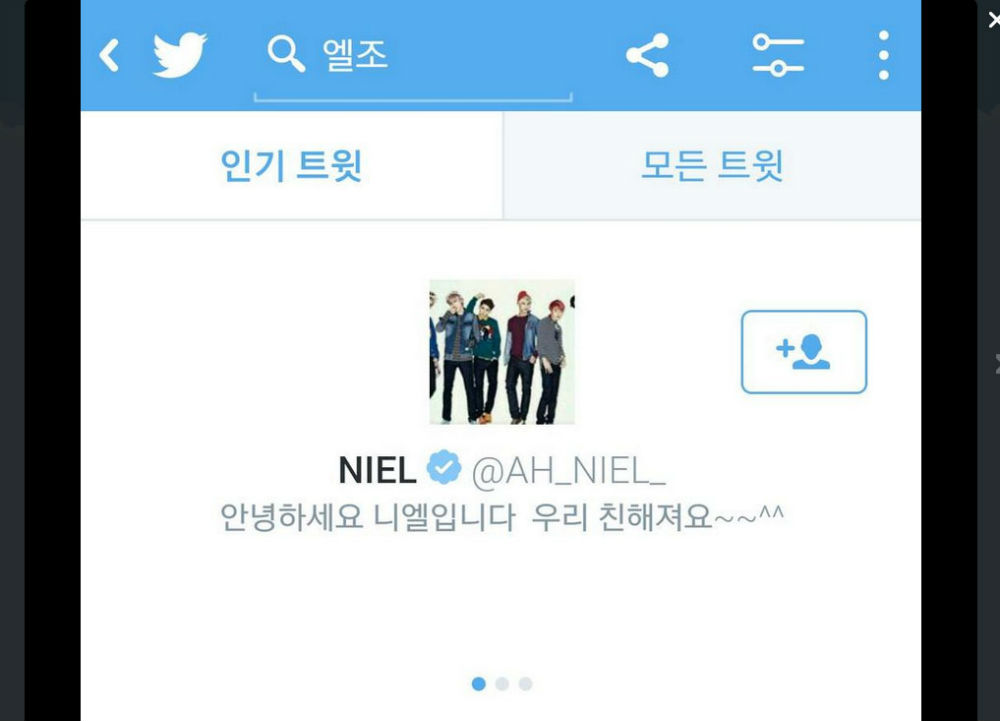Open the three-dot overflow menu
Image resolution: width=1000 pixels, height=721 pixels.
pyautogui.click(x=883, y=55)
